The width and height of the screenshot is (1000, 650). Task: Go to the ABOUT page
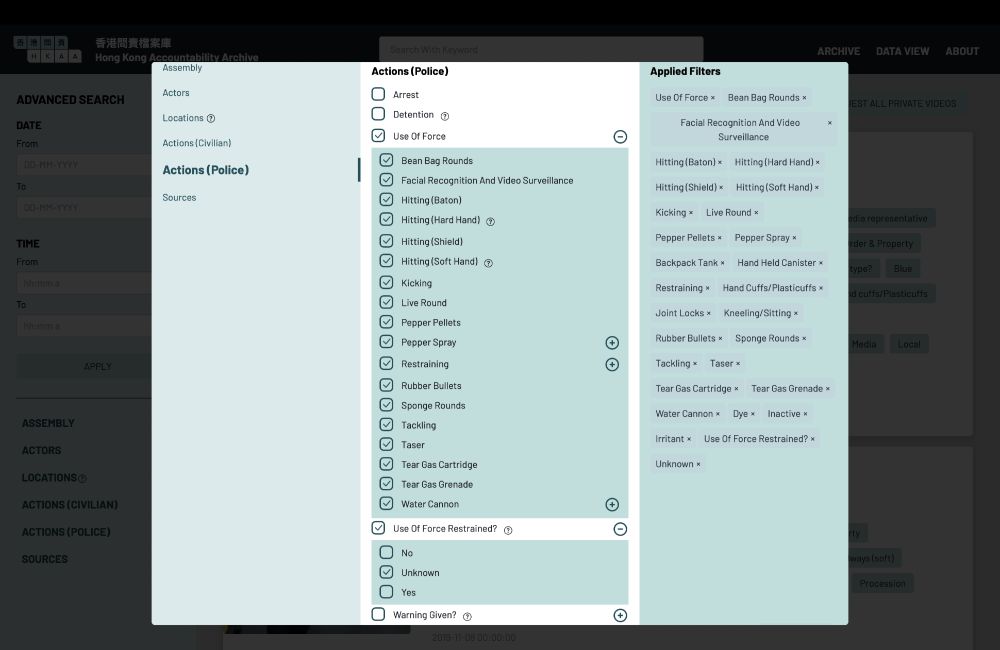(x=962, y=52)
